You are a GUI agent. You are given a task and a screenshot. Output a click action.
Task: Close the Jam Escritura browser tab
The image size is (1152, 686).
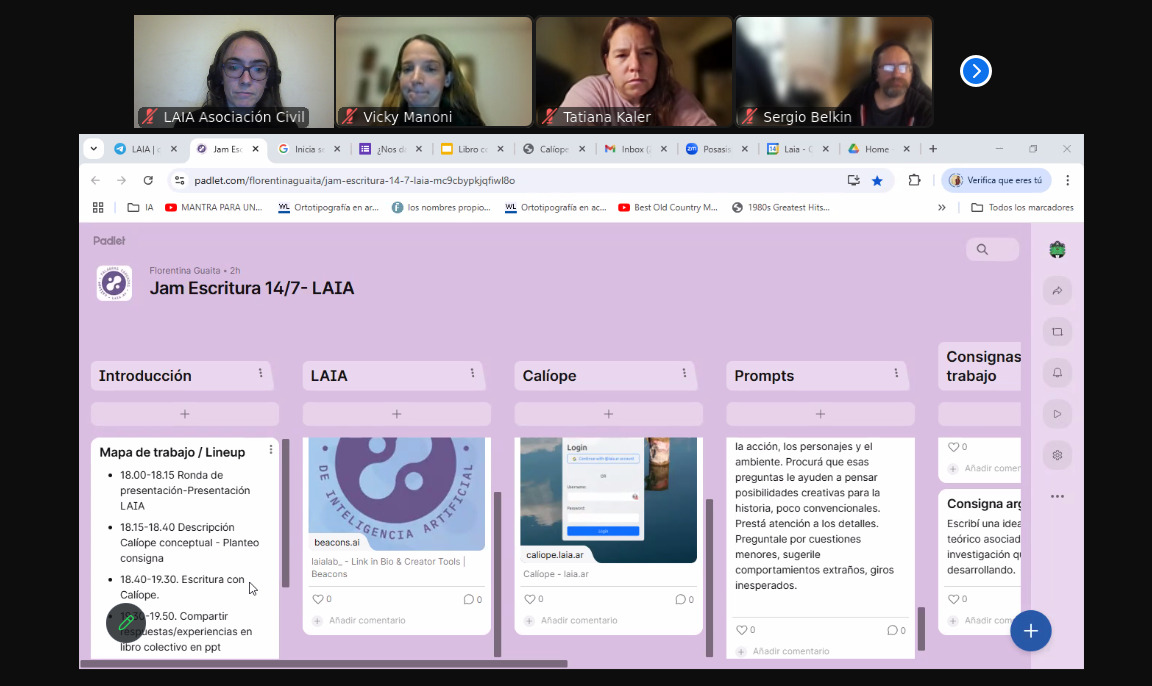pyautogui.click(x=256, y=149)
